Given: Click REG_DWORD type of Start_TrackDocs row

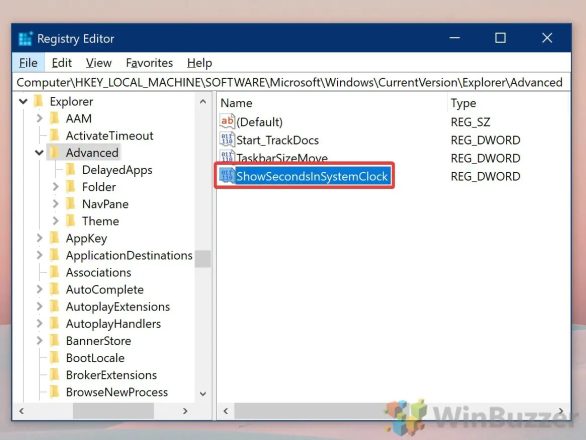Looking at the screenshot, I should coord(485,140).
